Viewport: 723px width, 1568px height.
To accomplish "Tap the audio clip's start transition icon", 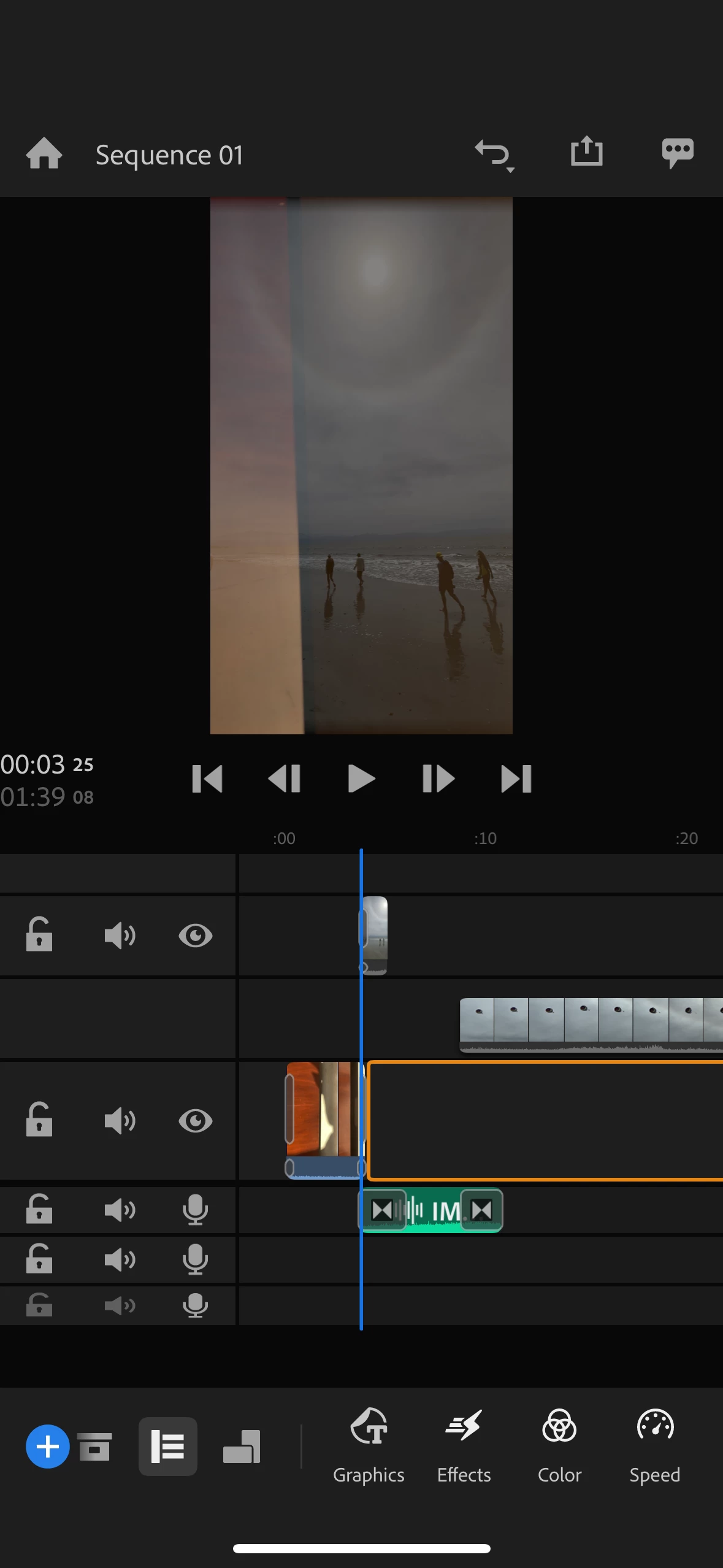I will pos(382,1210).
